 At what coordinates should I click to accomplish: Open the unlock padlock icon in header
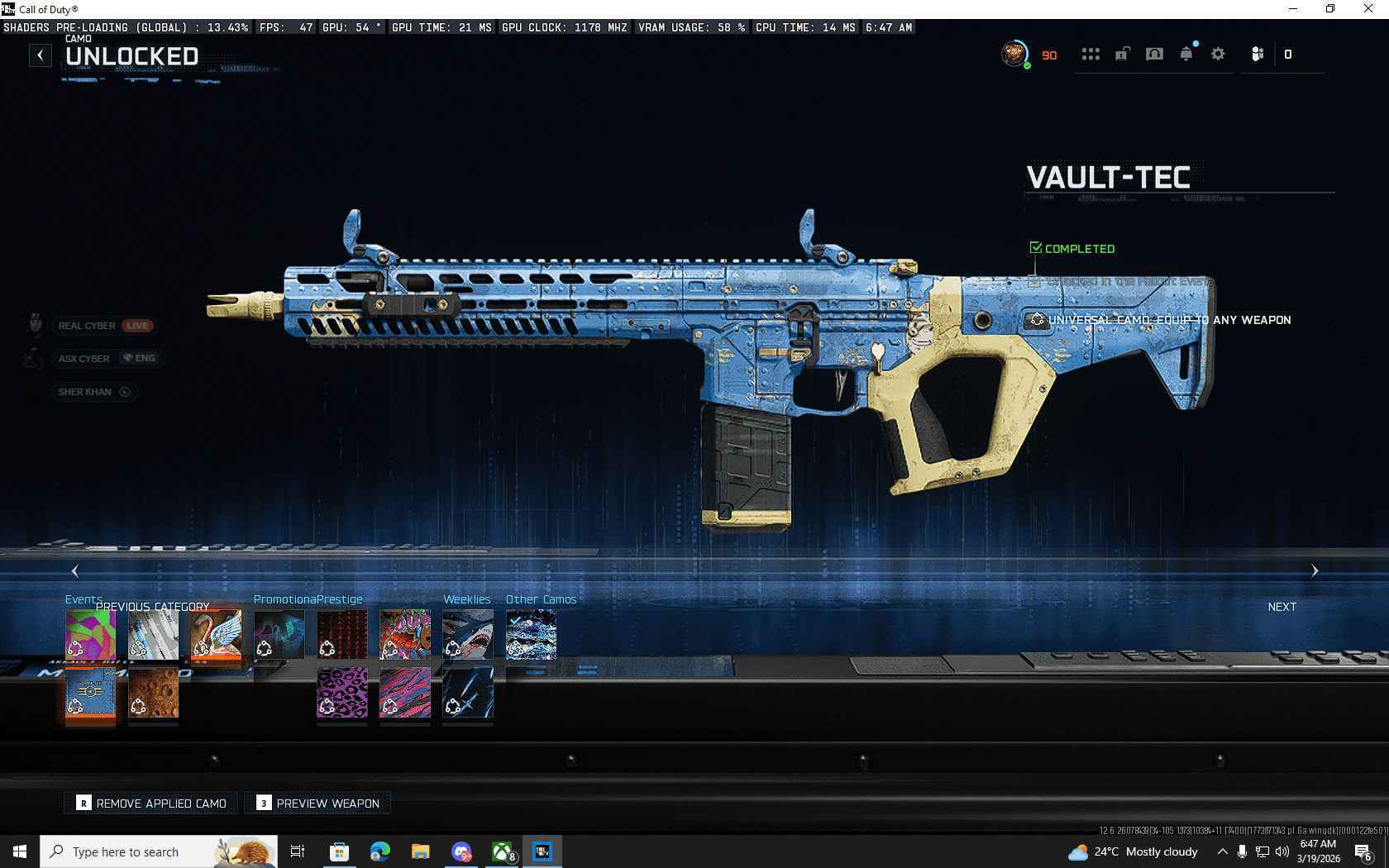pyautogui.click(x=1122, y=54)
